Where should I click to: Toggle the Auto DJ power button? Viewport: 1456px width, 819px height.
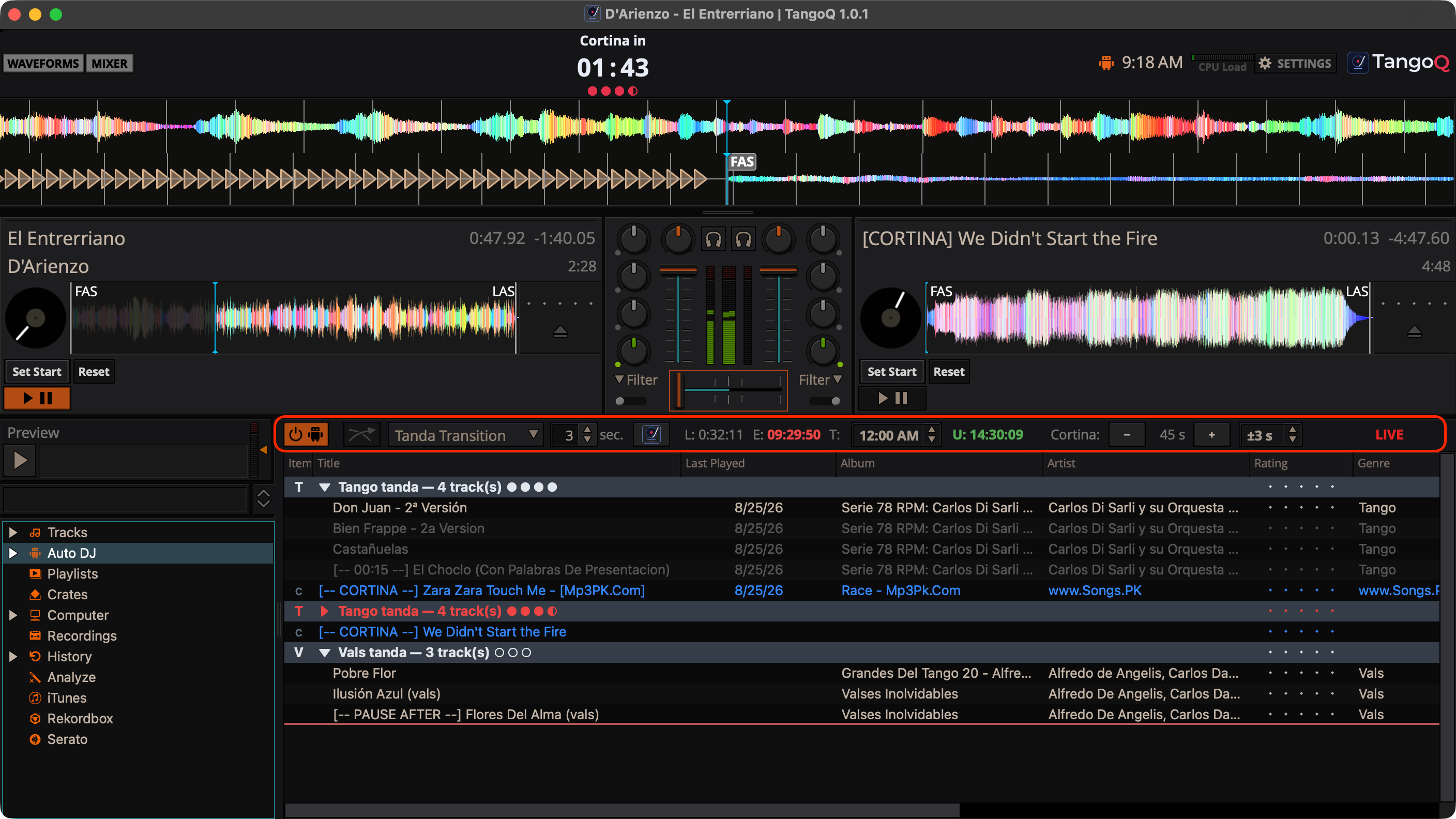[306, 435]
